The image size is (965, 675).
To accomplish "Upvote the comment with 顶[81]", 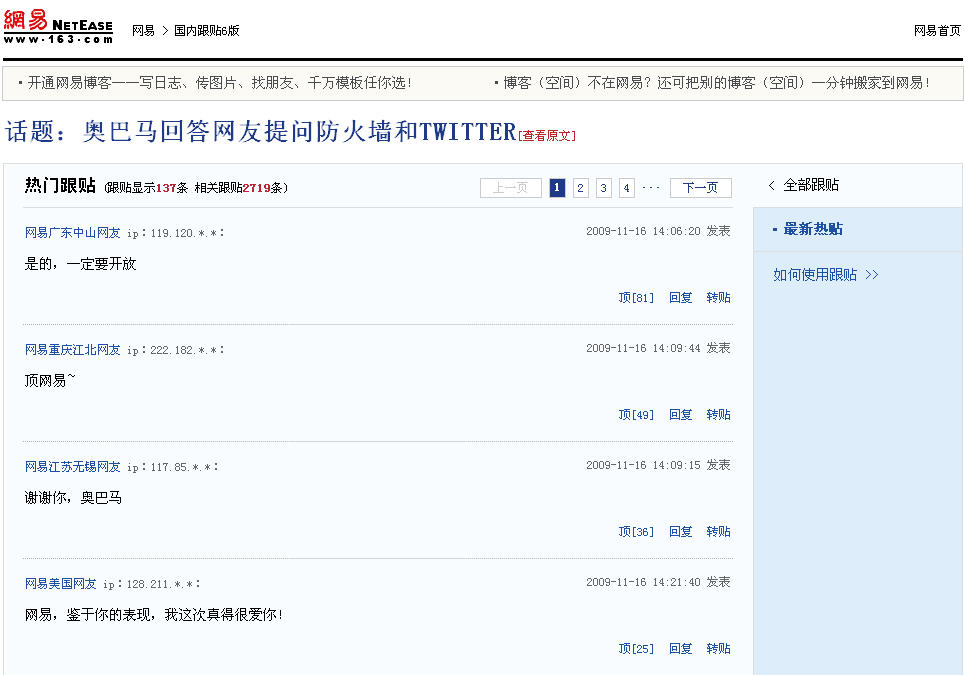I will pyautogui.click(x=636, y=298).
